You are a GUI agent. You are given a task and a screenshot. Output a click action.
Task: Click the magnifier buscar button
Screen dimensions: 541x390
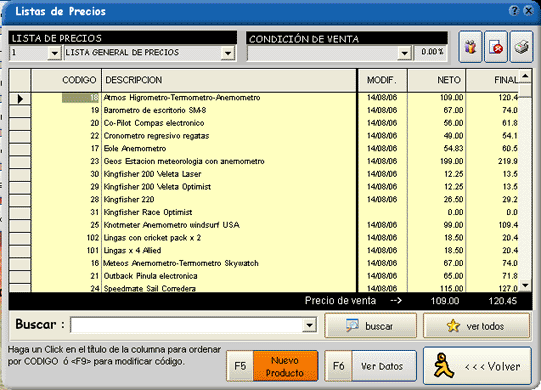(371, 325)
